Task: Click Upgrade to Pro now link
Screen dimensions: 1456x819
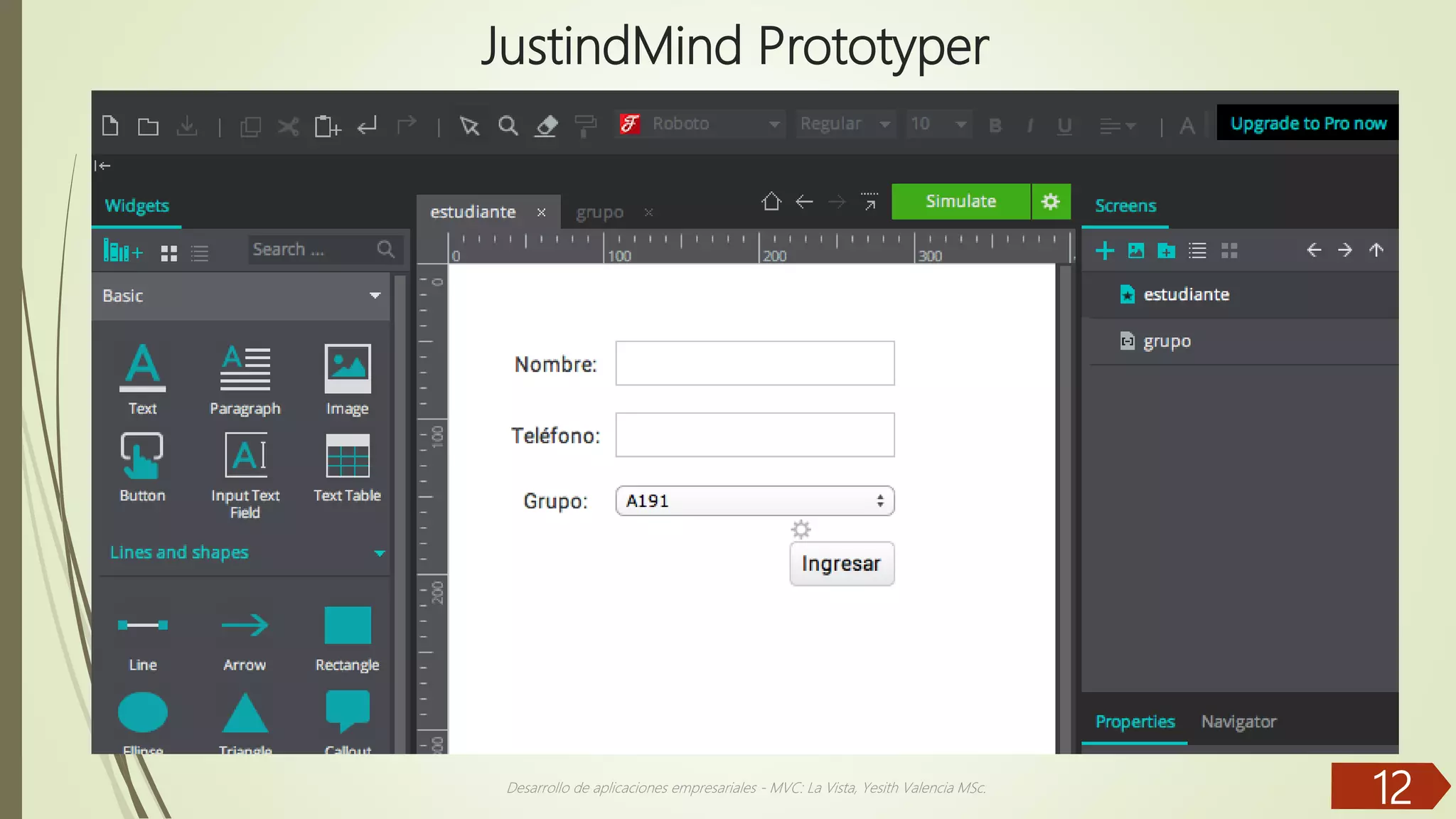Action: (1307, 124)
